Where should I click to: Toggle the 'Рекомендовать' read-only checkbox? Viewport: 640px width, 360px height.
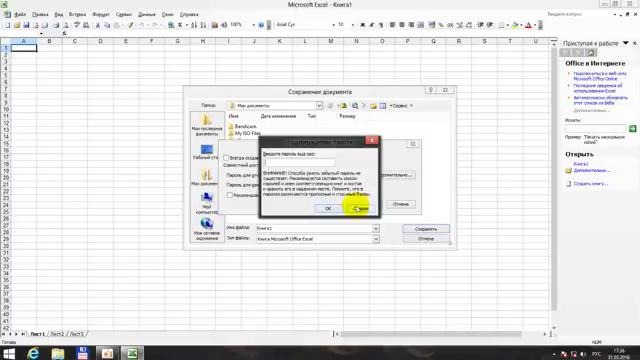click(x=230, y=195)
